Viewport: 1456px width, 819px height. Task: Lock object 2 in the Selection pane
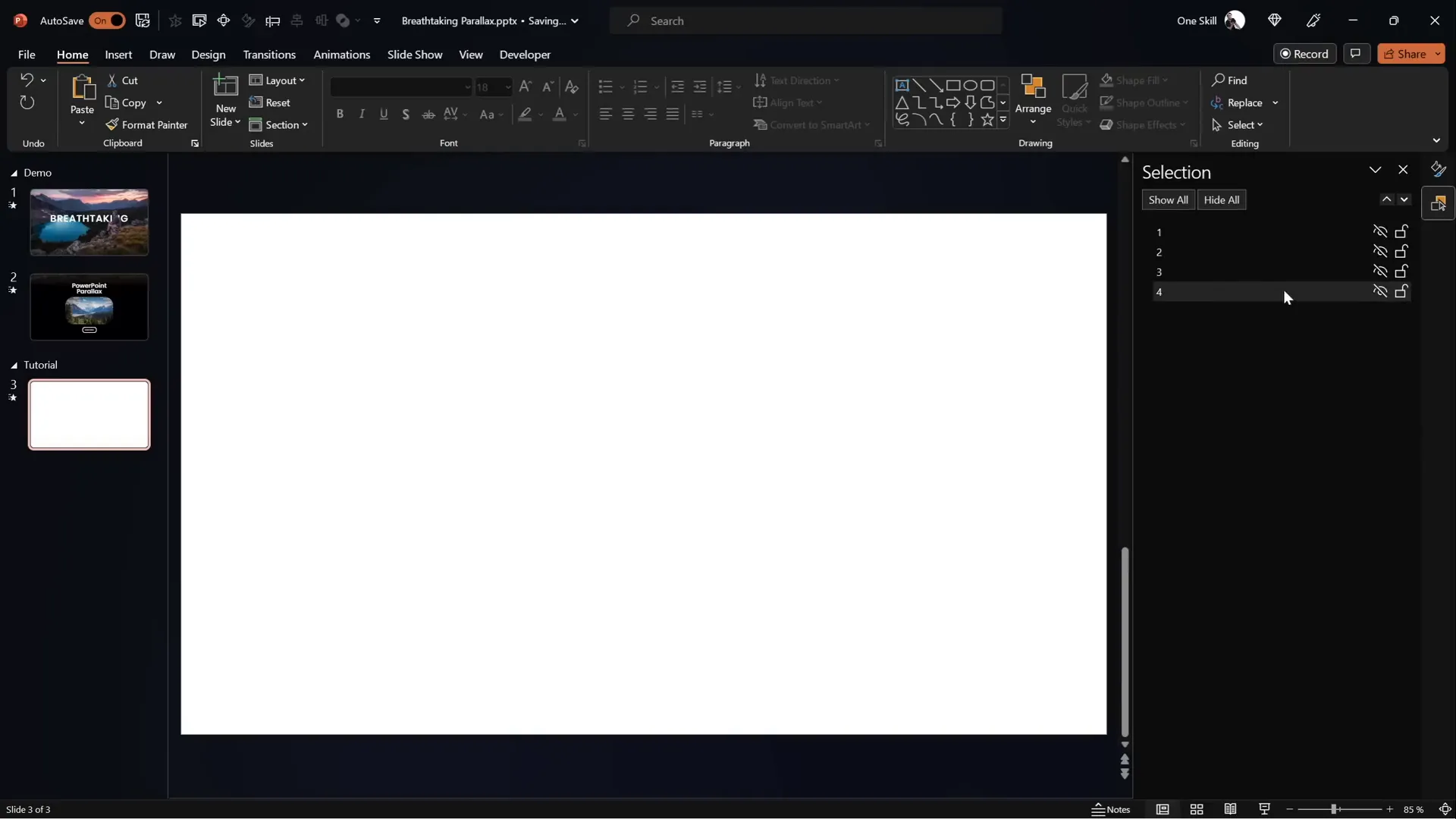[x=1401, y=250]
